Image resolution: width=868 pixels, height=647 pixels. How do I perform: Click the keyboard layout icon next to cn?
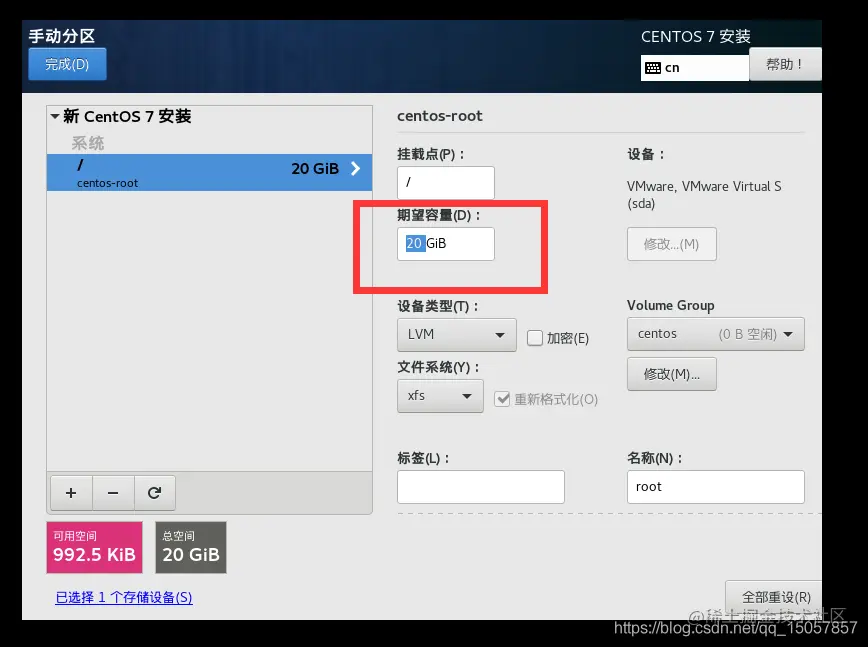coord(653,68)
